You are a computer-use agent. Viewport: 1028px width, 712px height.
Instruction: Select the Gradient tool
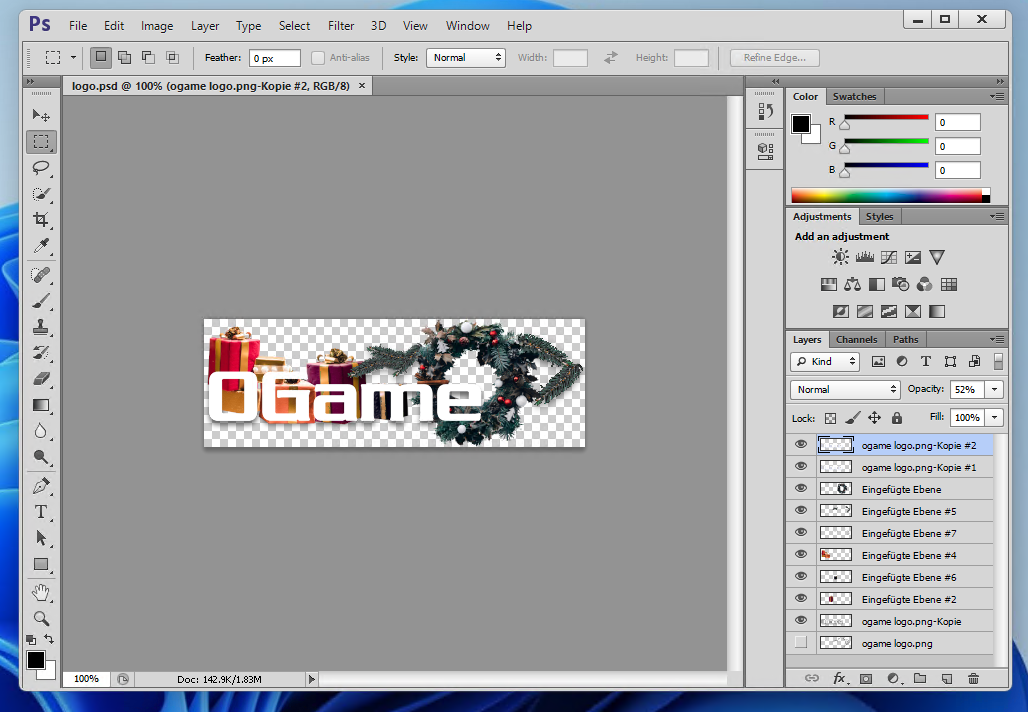(41, 405)
